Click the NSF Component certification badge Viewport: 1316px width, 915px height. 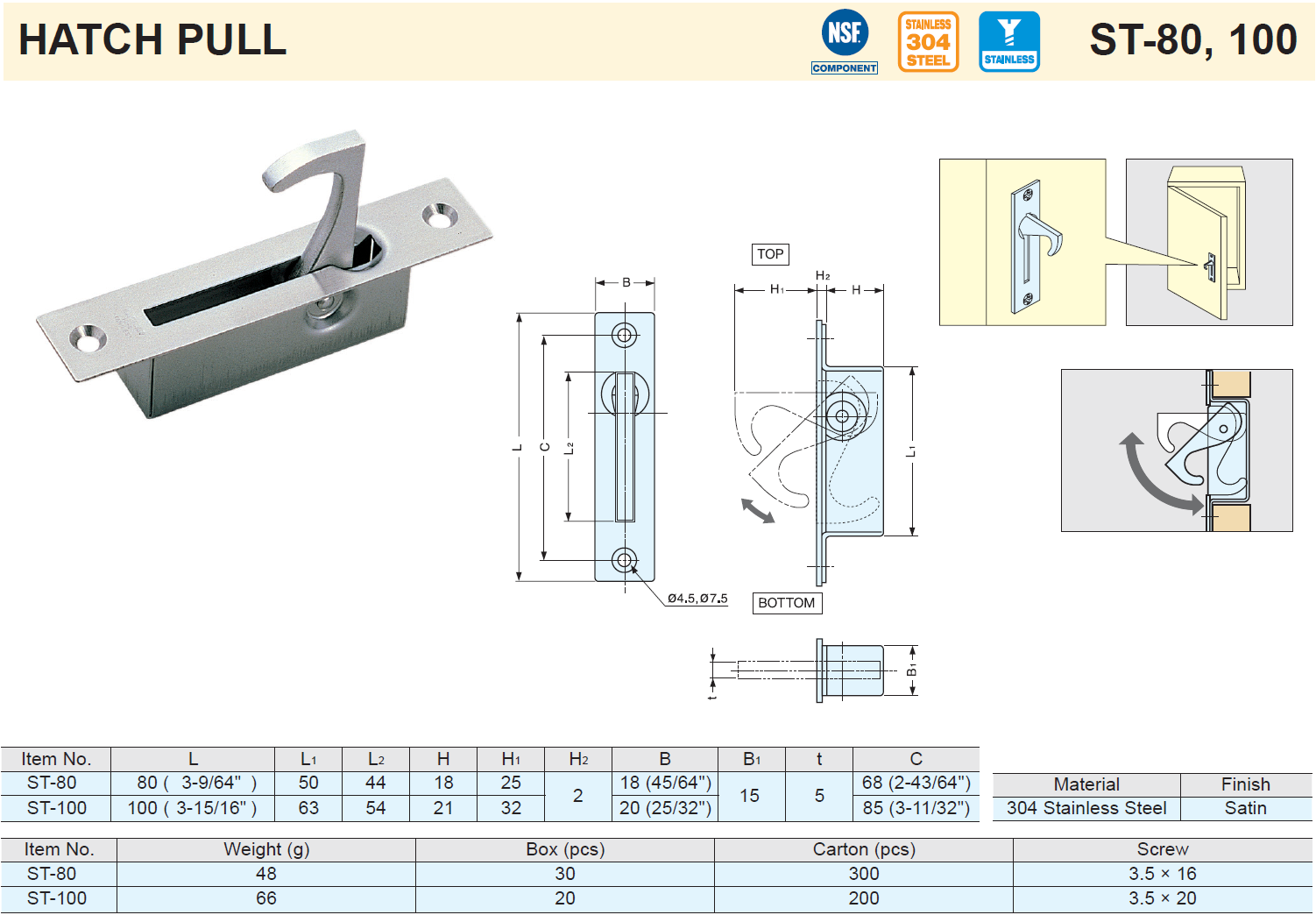(845, 41)
